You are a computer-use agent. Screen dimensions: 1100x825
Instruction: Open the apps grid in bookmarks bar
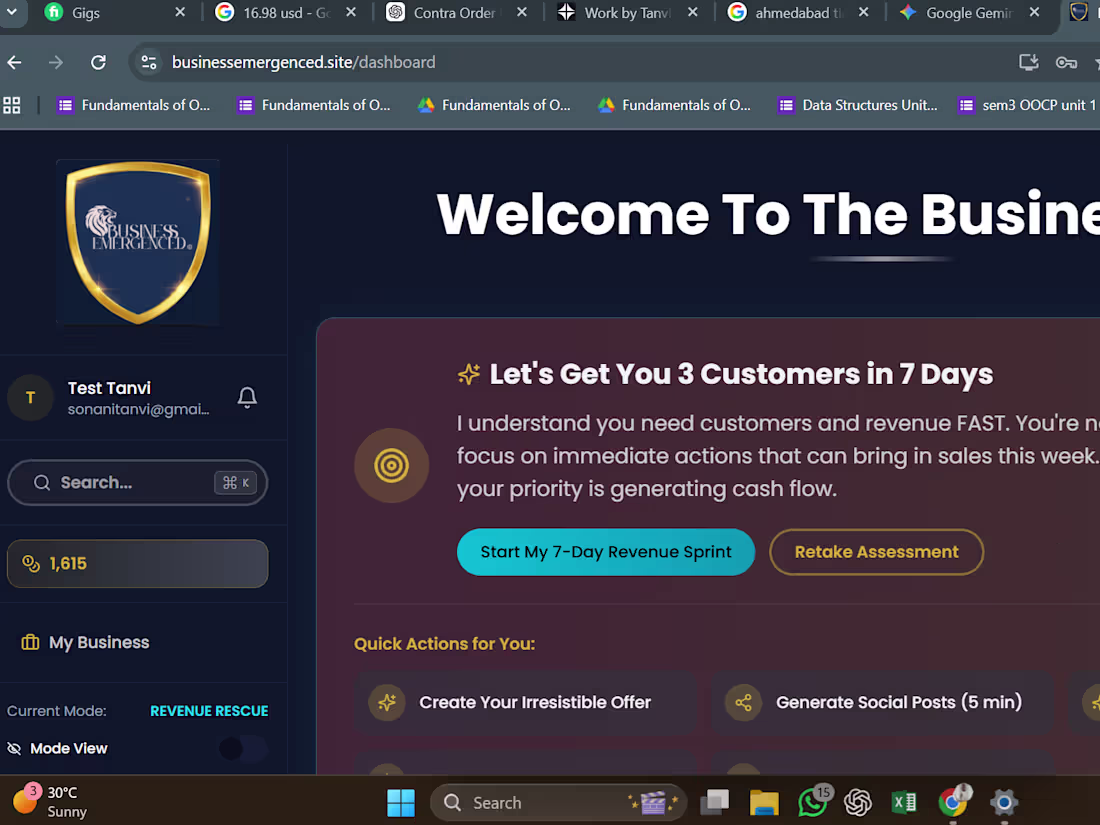point(12,105)
